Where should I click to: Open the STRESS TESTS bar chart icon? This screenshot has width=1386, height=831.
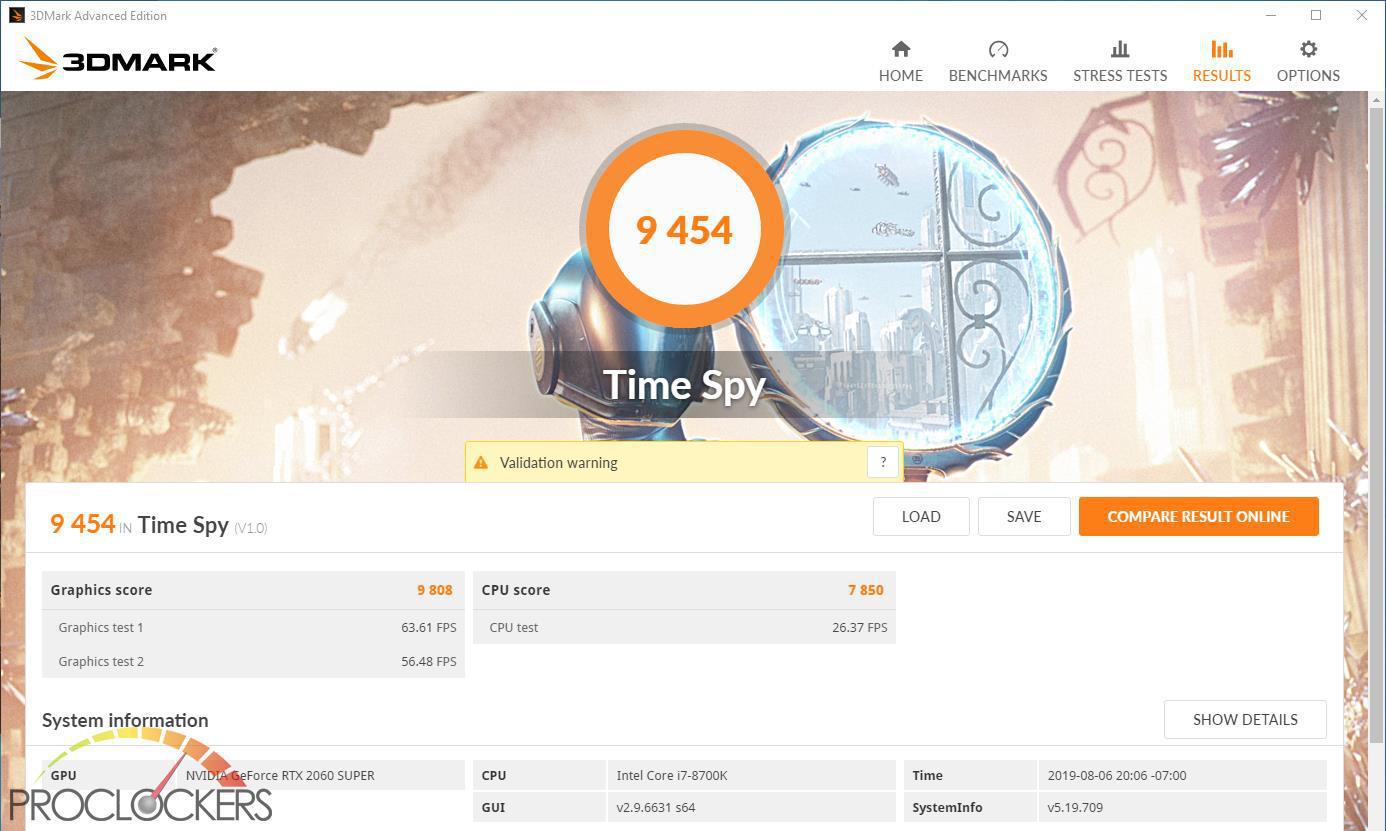click(1120, 49)
